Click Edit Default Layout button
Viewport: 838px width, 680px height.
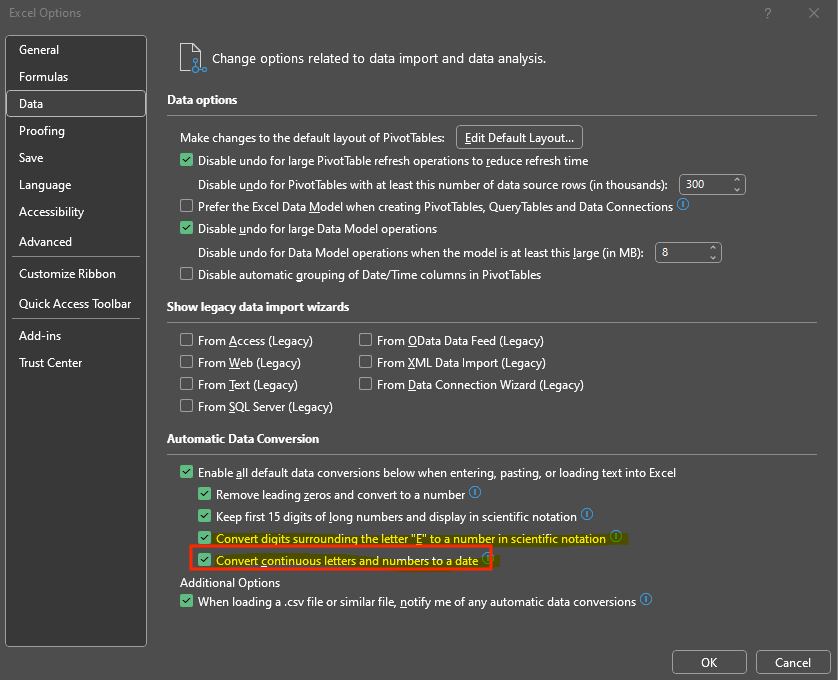(x=519, y=137)
